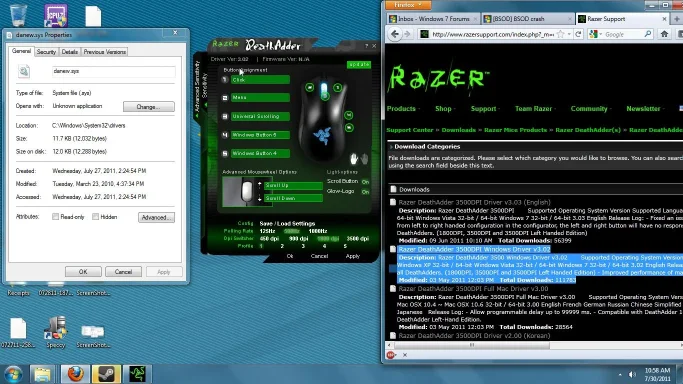Switch to the Security tab
The image size is (683, 384).
46,52
